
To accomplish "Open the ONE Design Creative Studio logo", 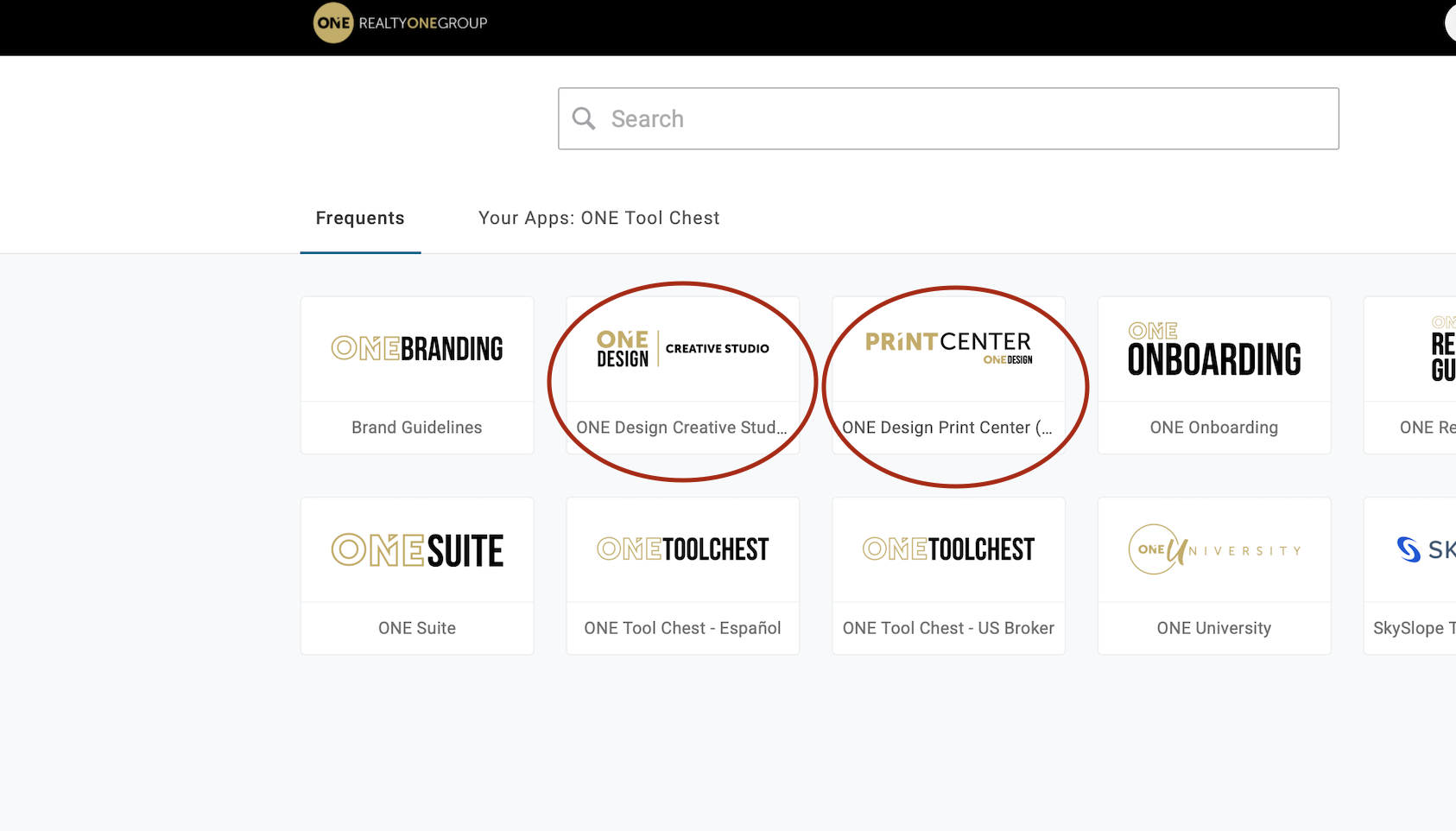I will (x=682, y=349).
